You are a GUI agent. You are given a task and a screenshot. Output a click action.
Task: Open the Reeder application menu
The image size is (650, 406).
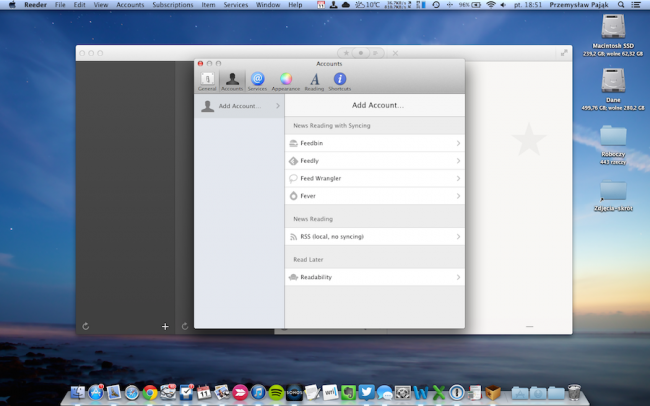35,5
